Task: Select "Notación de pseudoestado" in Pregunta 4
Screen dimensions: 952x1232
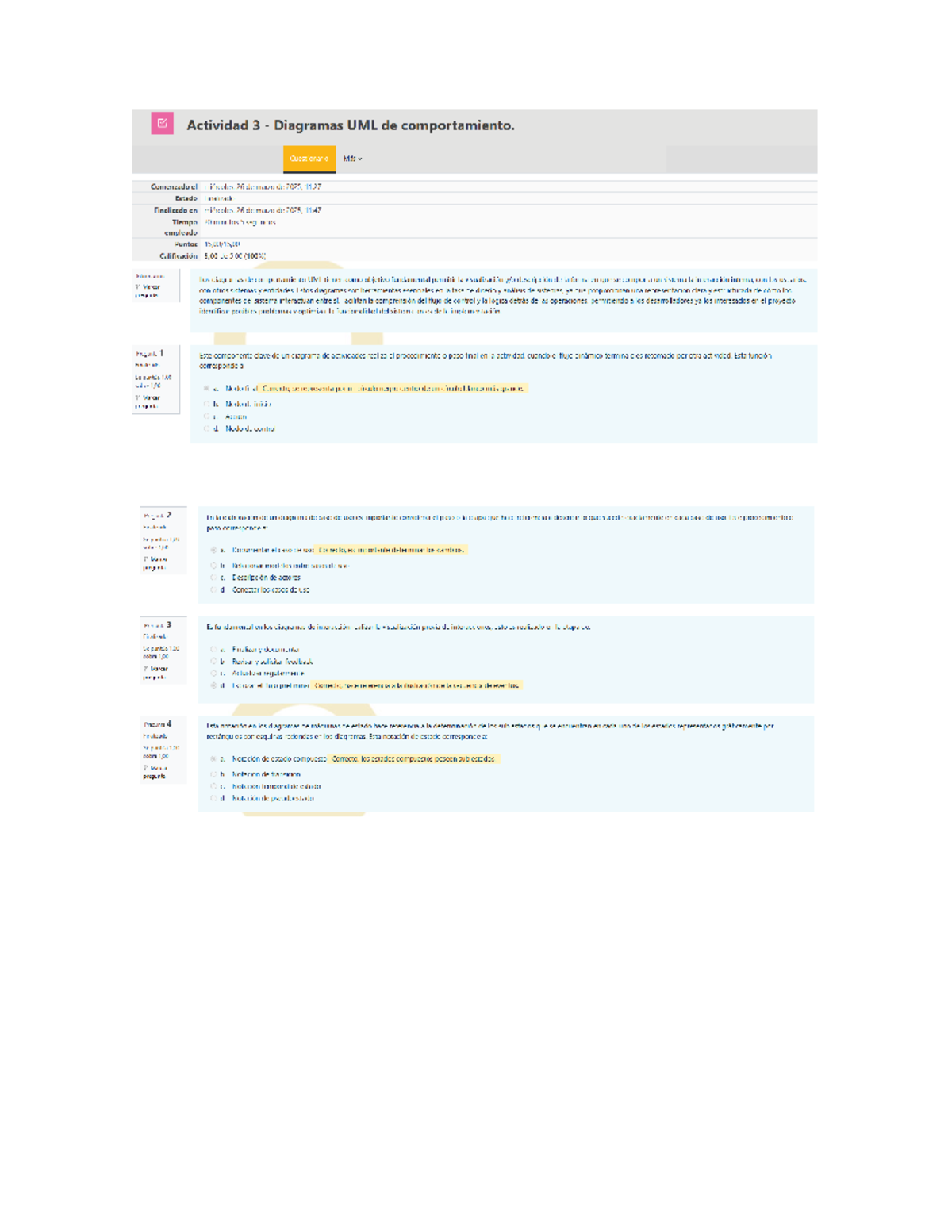Action: pos(213,798)
